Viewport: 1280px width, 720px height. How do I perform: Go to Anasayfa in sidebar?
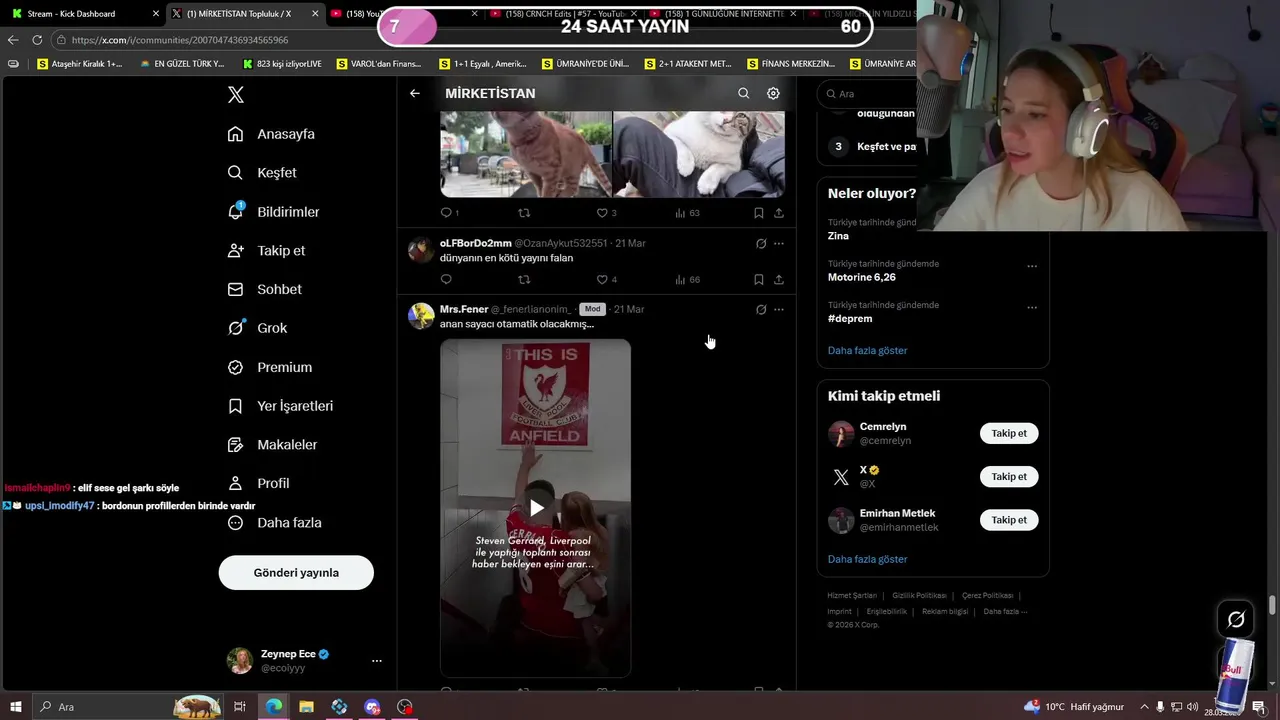click(x=271, y=134)
